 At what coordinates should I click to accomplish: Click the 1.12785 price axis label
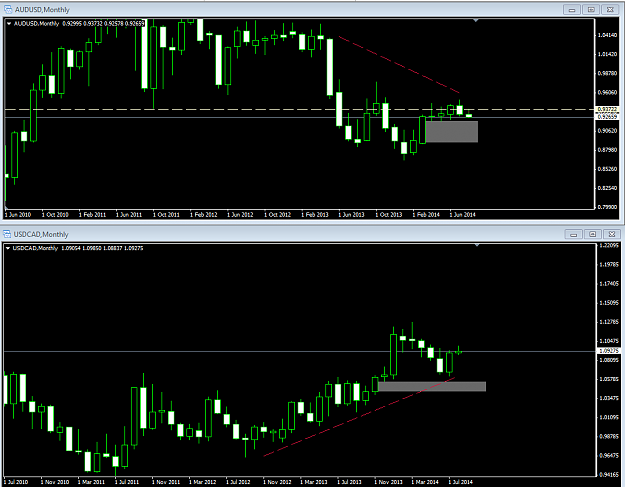tap(609, 322)
